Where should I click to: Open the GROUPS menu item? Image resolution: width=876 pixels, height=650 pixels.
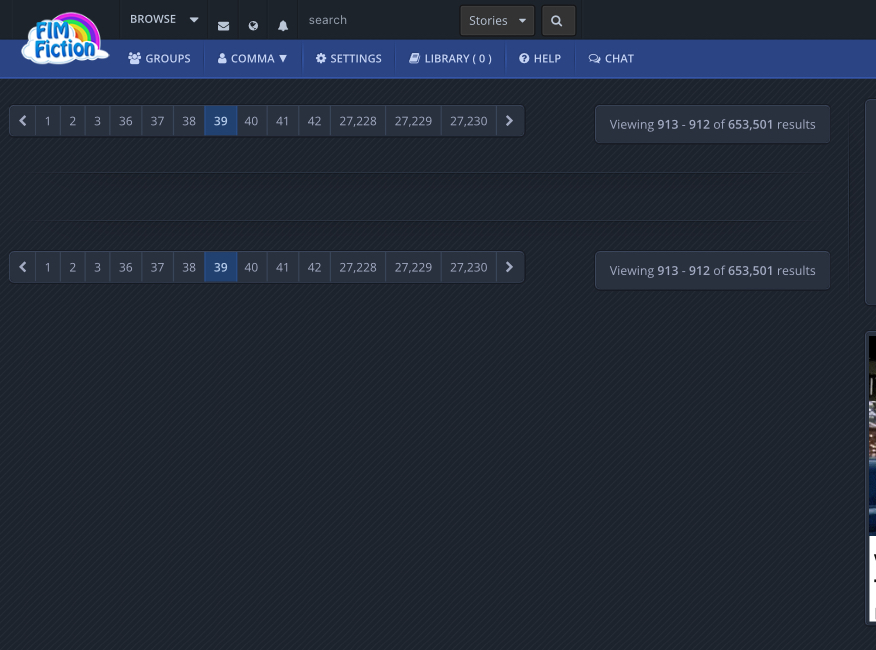point(159,59)
